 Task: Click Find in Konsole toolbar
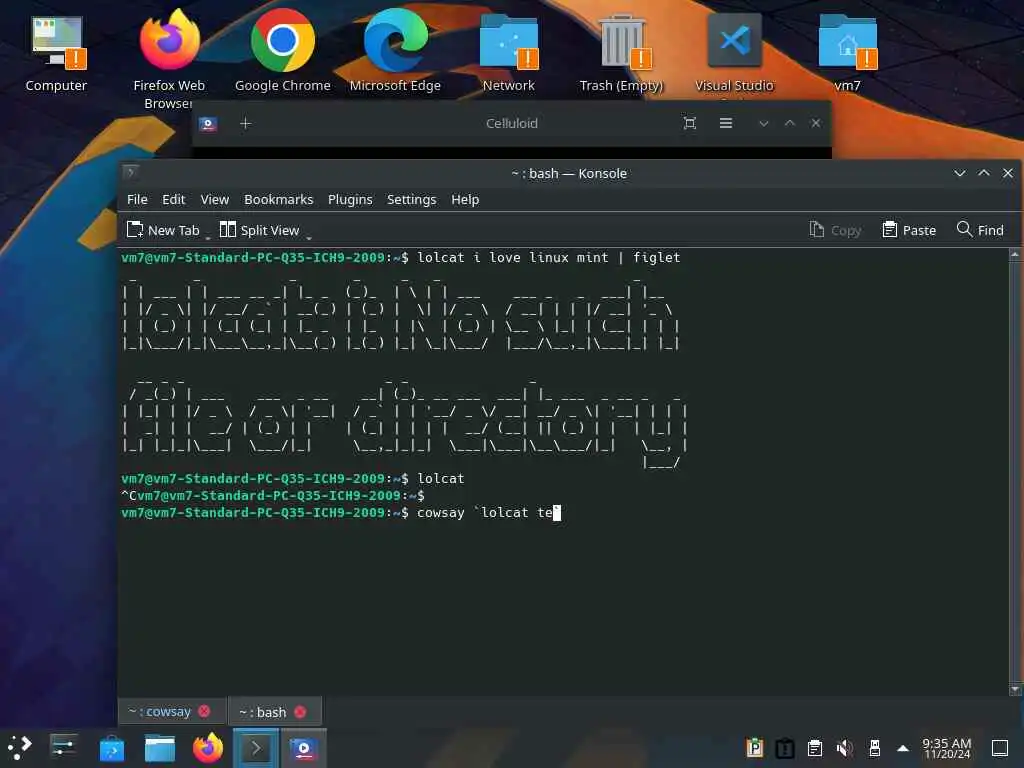pos(980,230)
